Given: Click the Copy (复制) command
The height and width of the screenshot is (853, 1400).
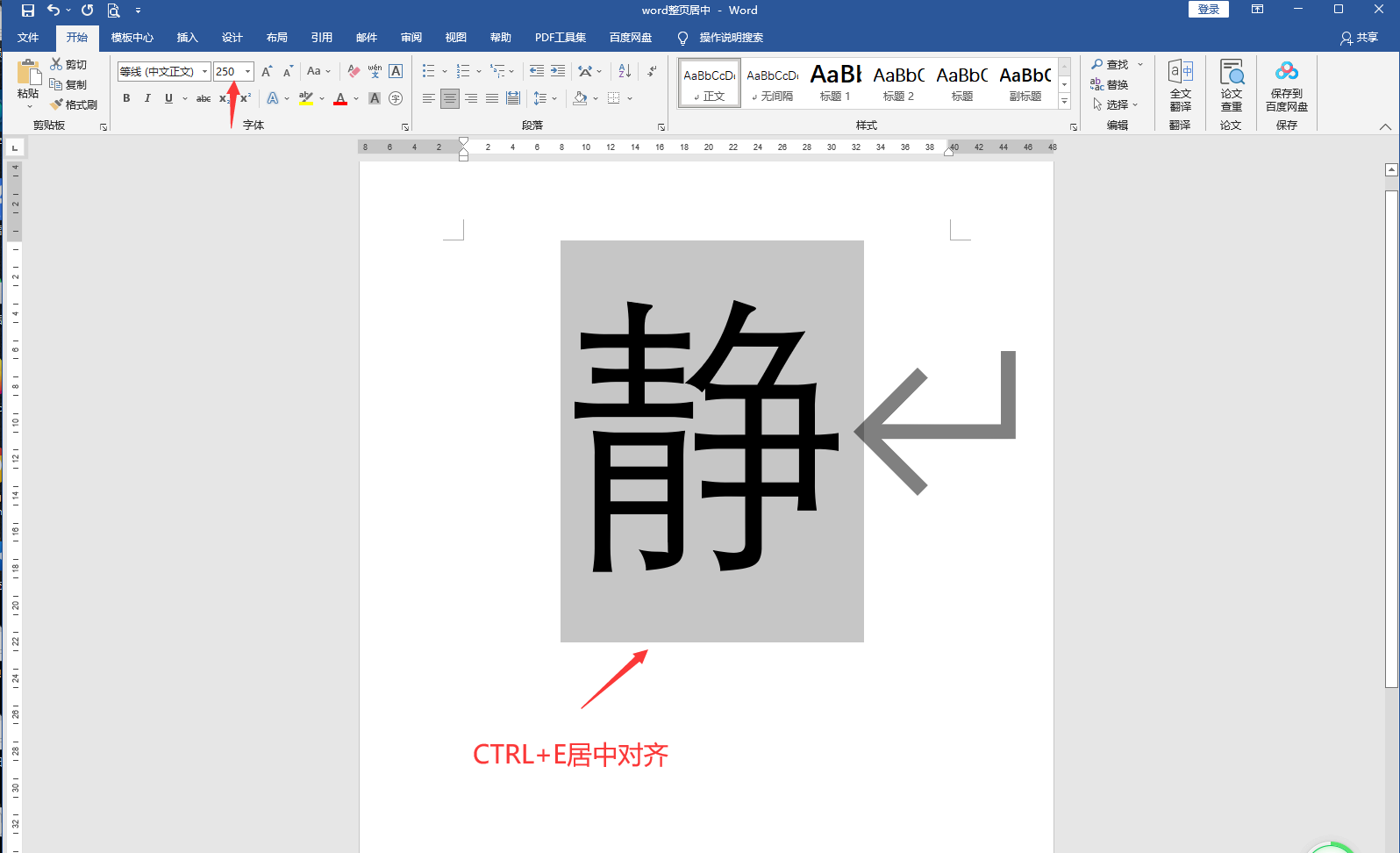Looking at the screenshot, I should tap(69, 85).
